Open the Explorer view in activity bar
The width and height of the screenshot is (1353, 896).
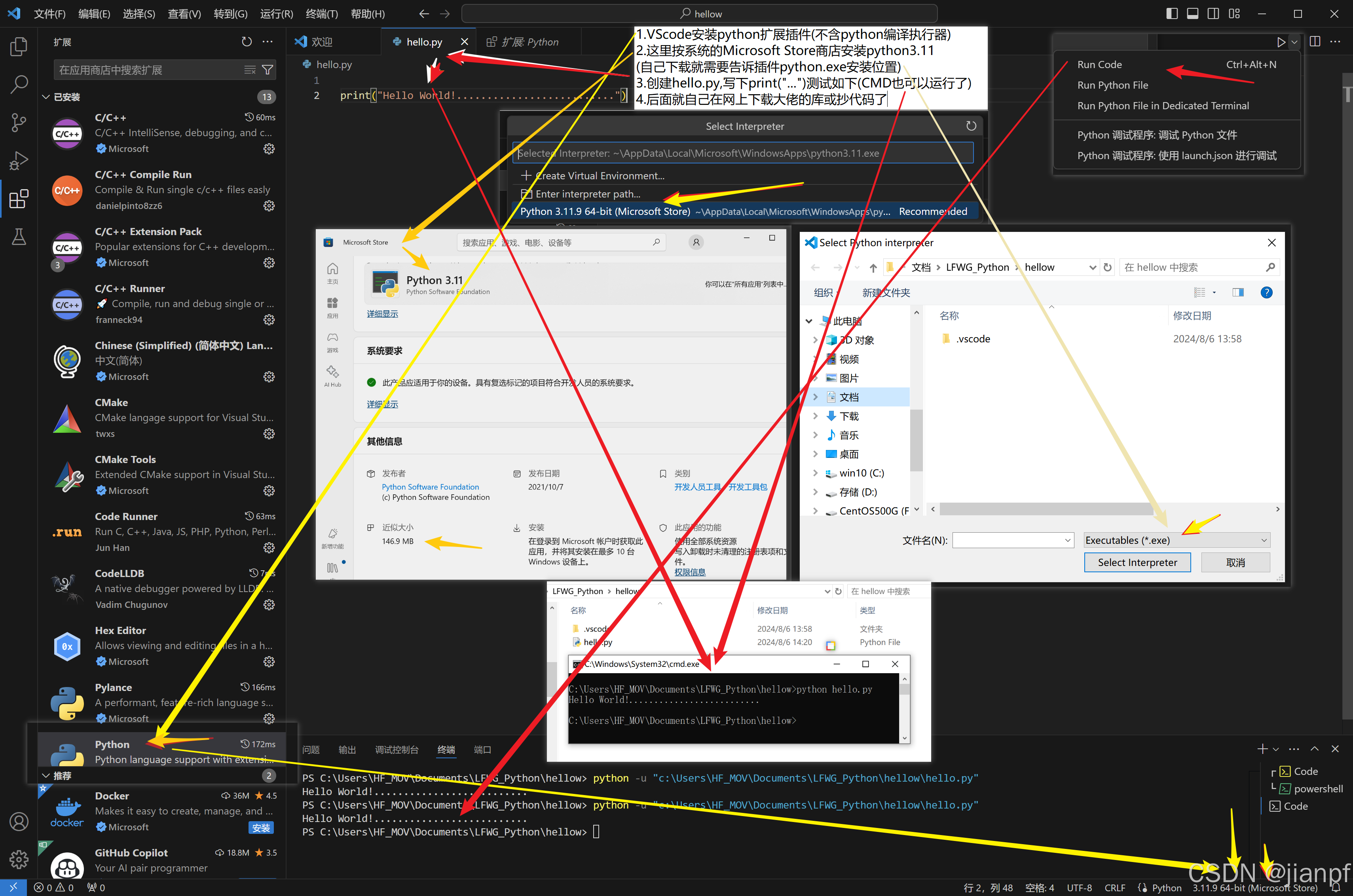click(19, 46)
